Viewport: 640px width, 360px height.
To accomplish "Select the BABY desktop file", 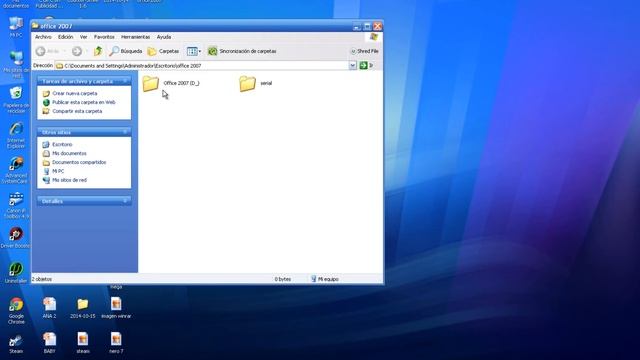I will (x=49, y=343).
